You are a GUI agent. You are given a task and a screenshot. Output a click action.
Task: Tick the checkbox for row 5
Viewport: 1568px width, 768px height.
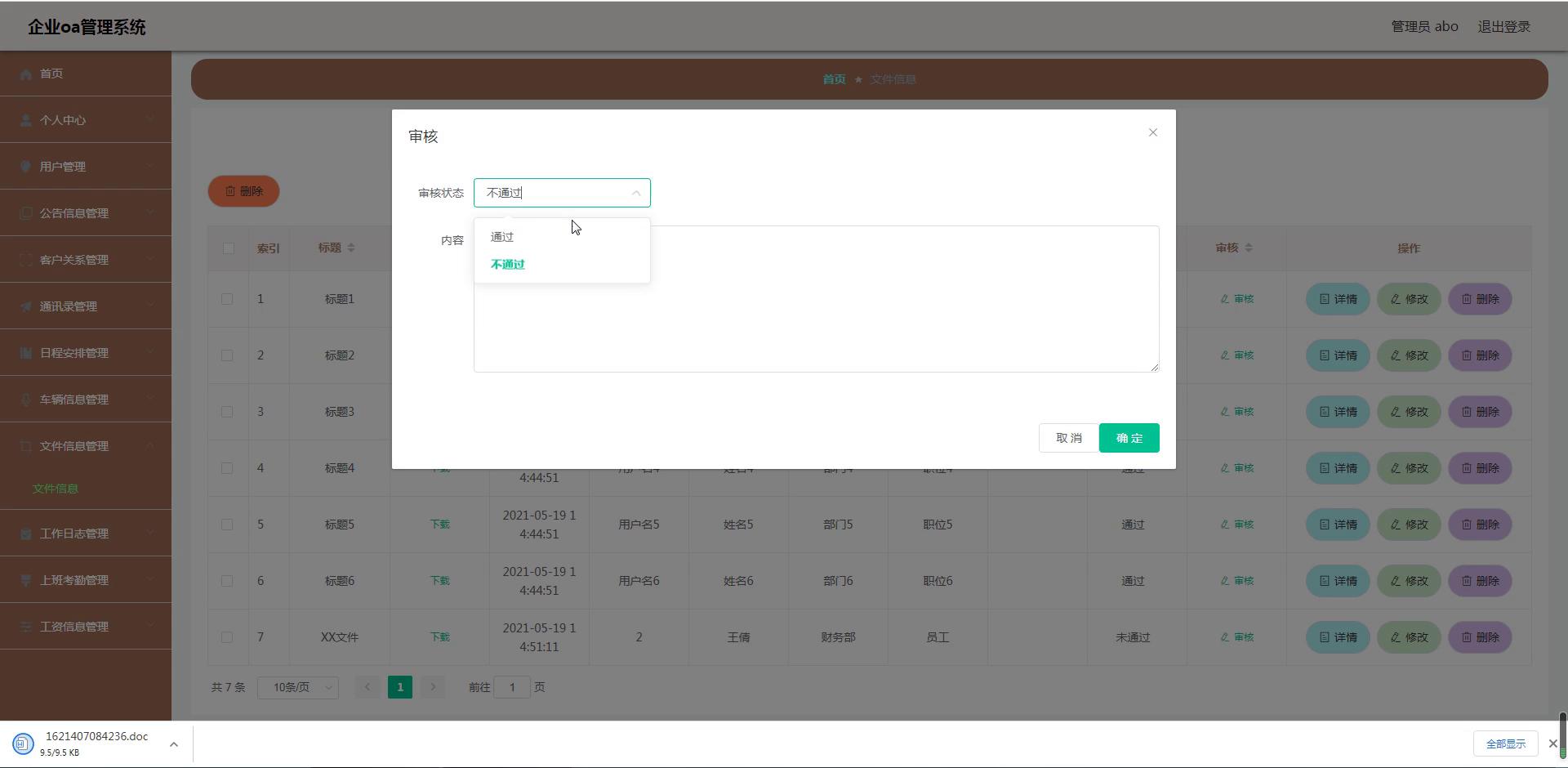(227, 525)
